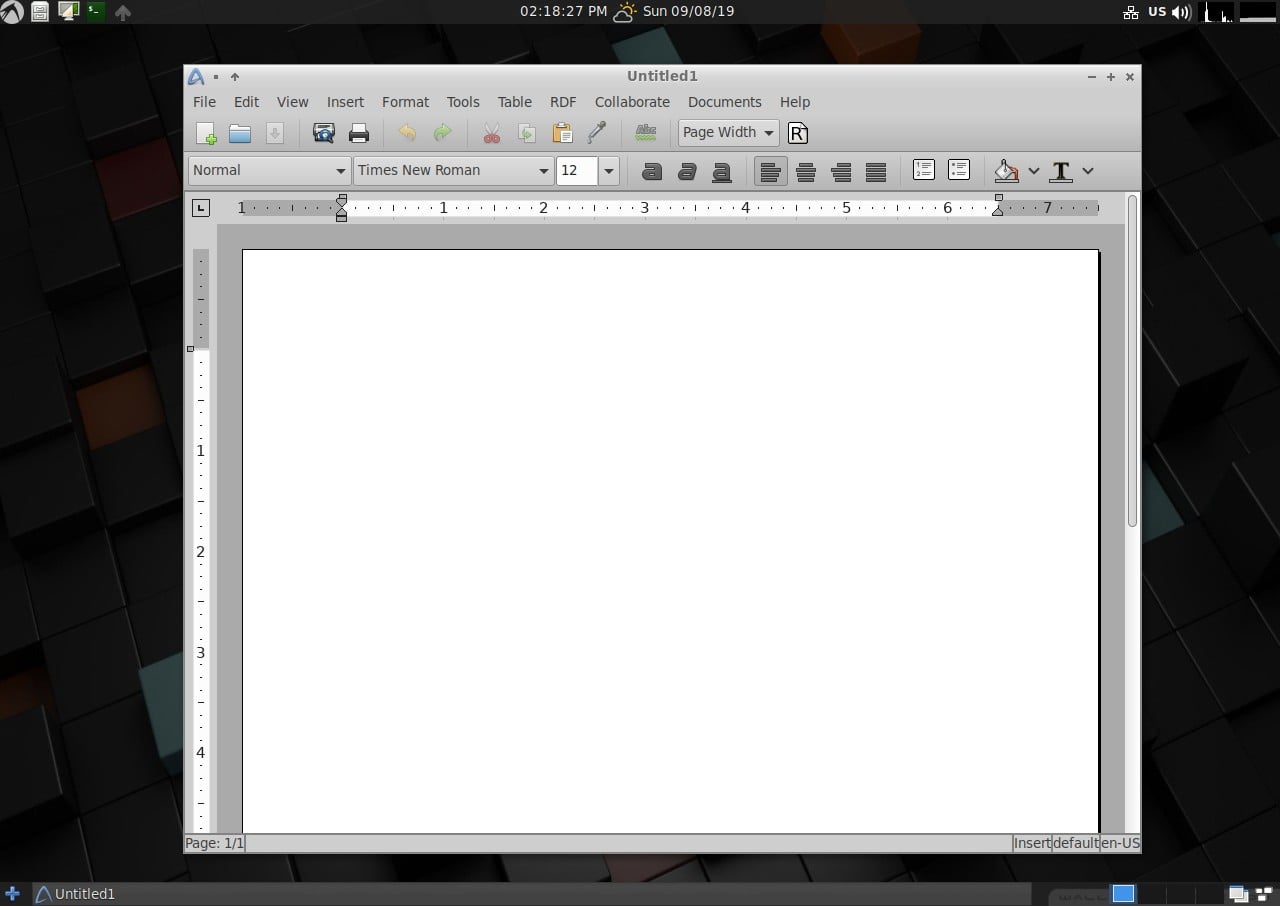1280x906 pixels.
Task: Click the Untitled1 taskbar button
Action: [76, 894]
